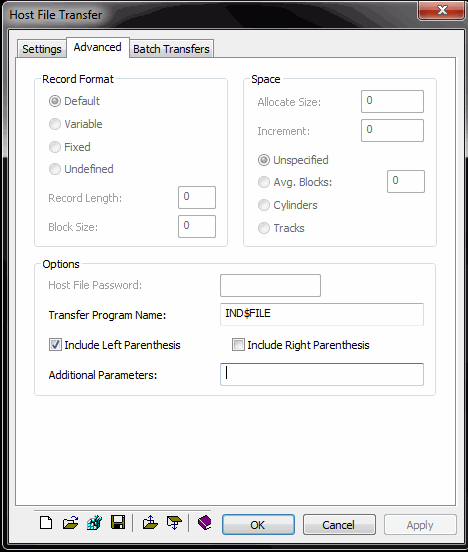Click the folder with up arrow send icon
Viewport: 468px width, 552px height.
click(150, 522)
